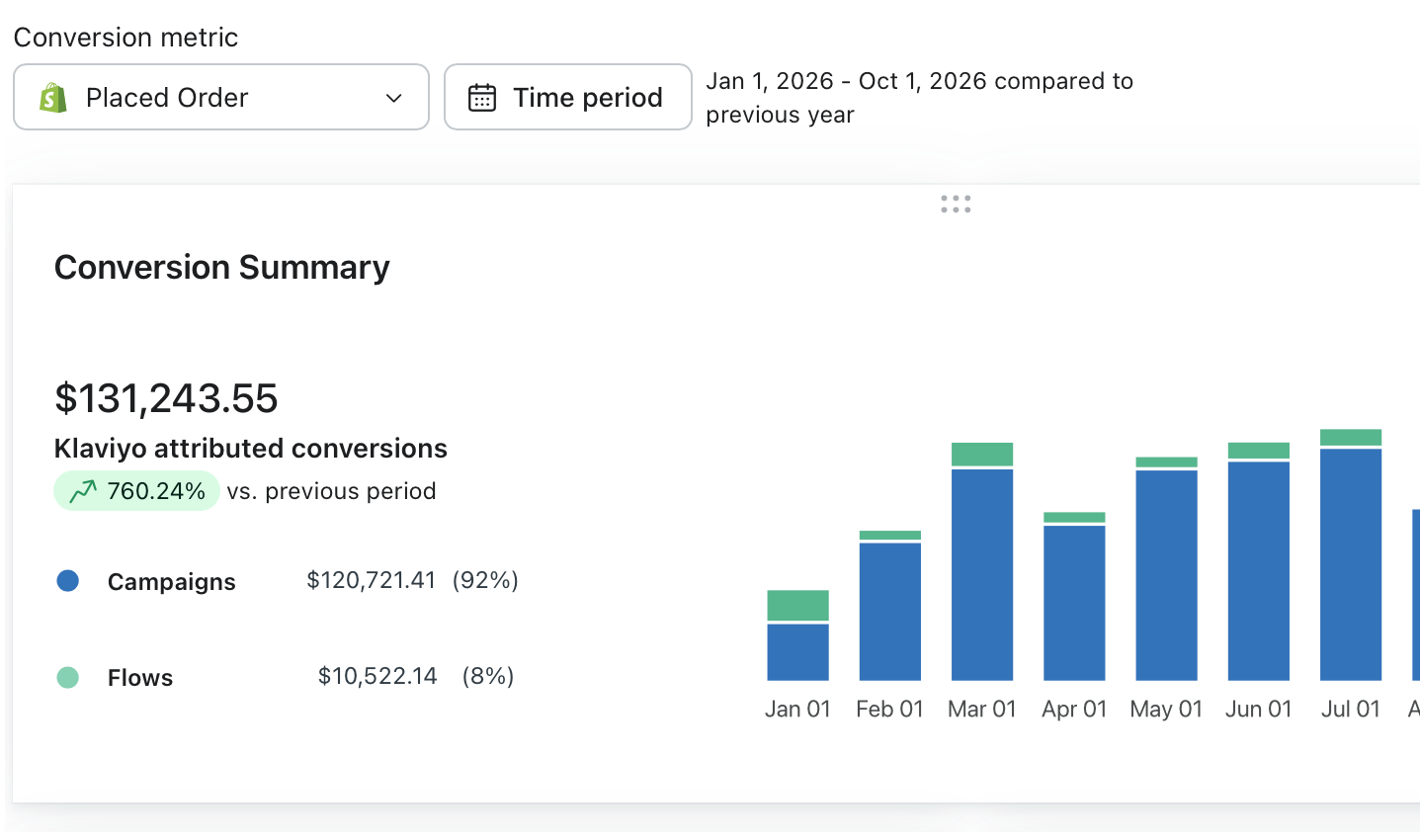Click the date range comparison text

pos(919,98)
